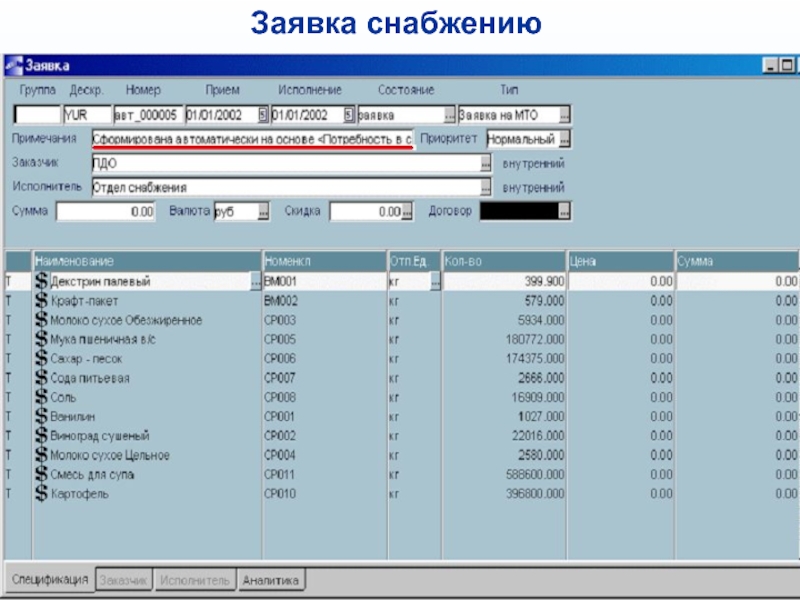Click the dollar icon beside Крафт-пакет

point(41,301)
